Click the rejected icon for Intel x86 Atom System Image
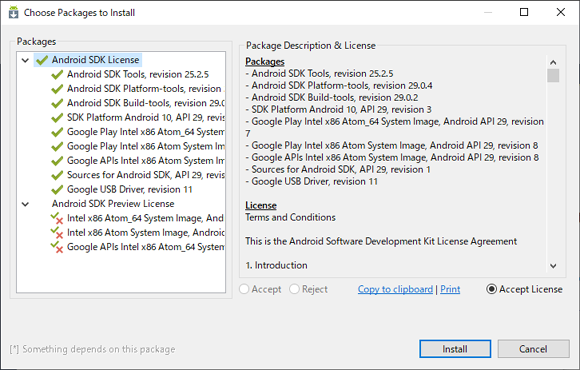Screen dimensions: 580x370 coord(57,233)
